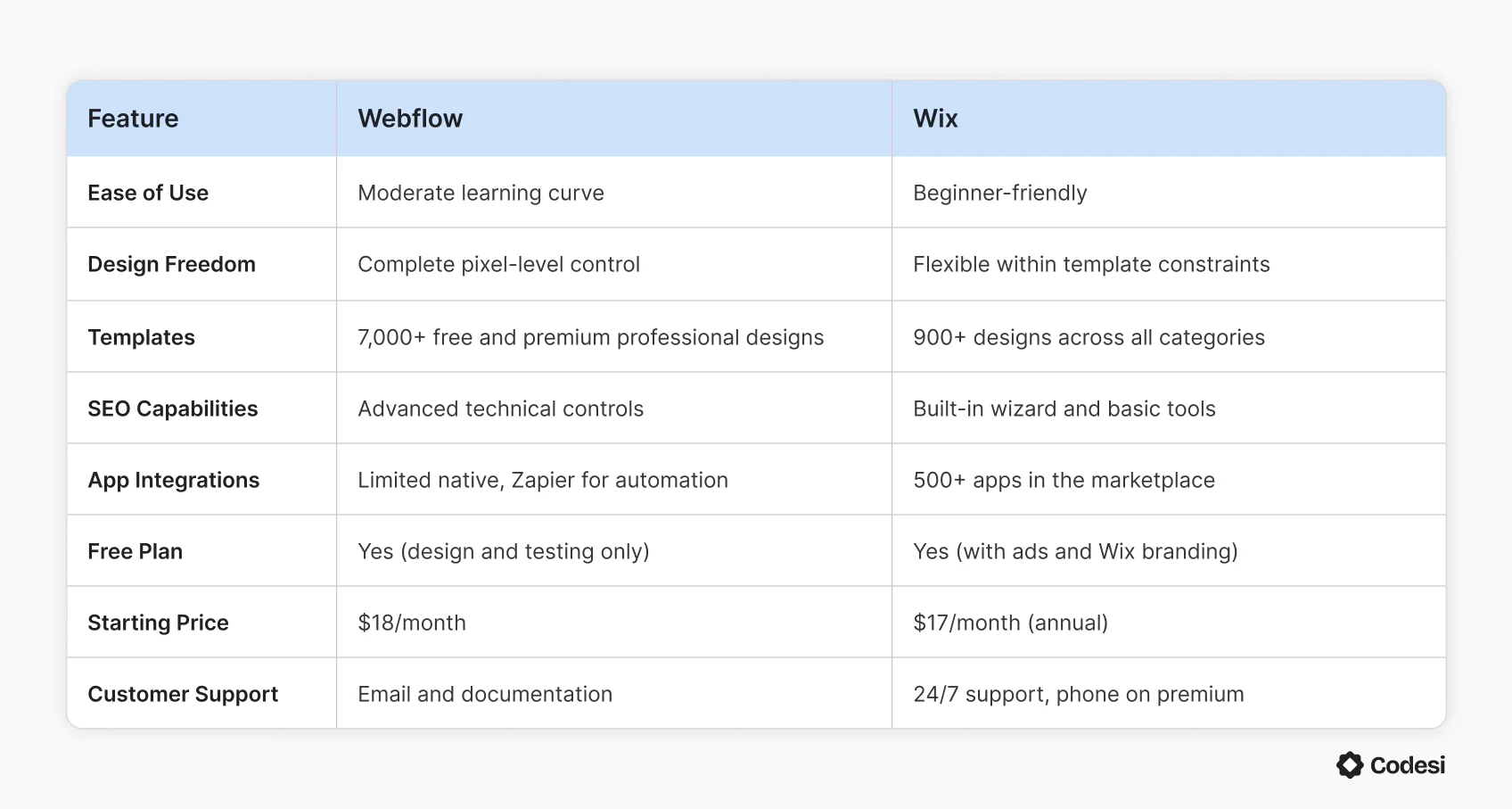Click the $18/month price cell
Viewport: 1512px width, 809px height.
(411, 623)
